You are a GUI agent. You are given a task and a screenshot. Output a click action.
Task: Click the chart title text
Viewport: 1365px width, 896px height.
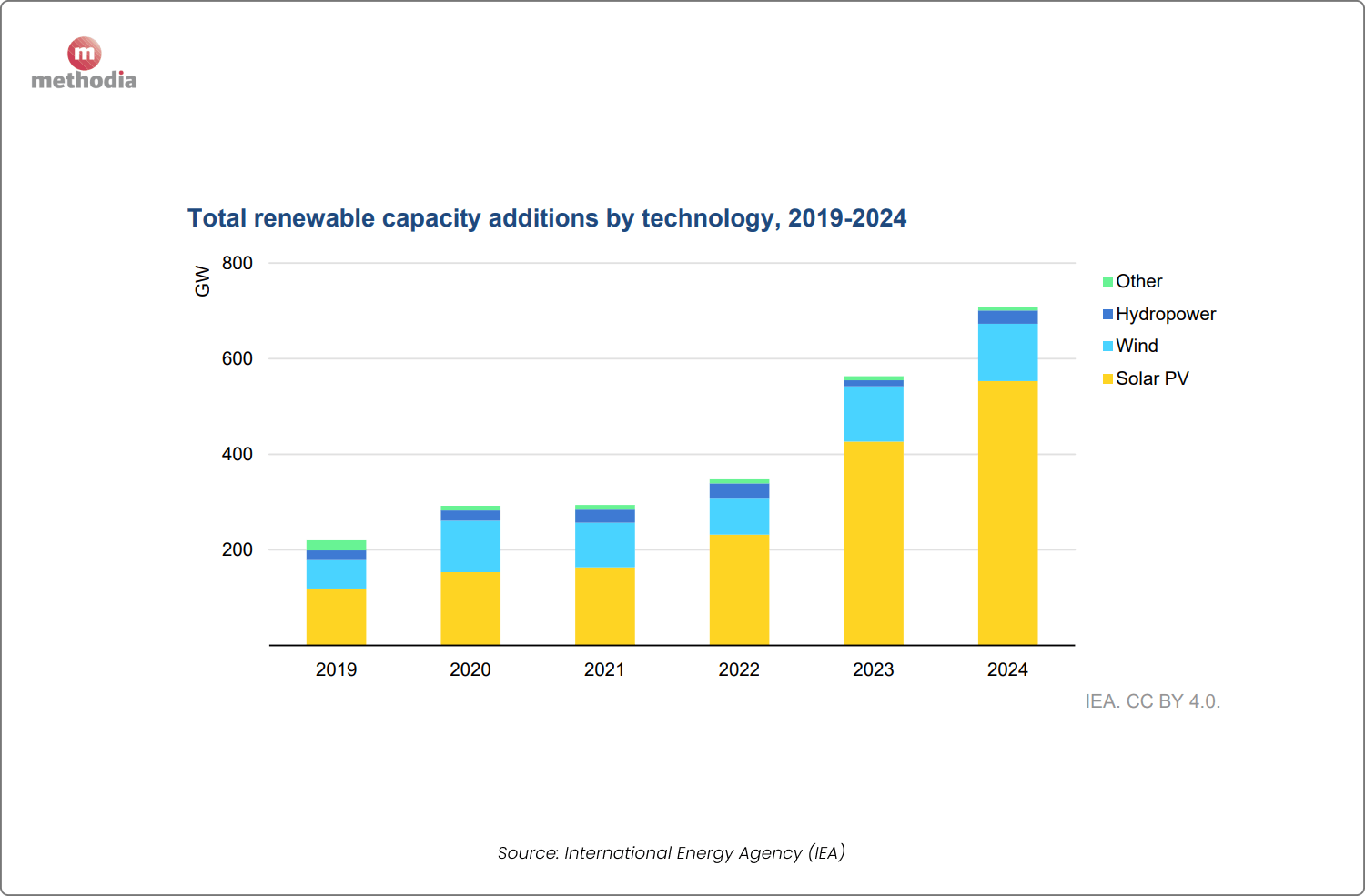[x=546, y=218]
